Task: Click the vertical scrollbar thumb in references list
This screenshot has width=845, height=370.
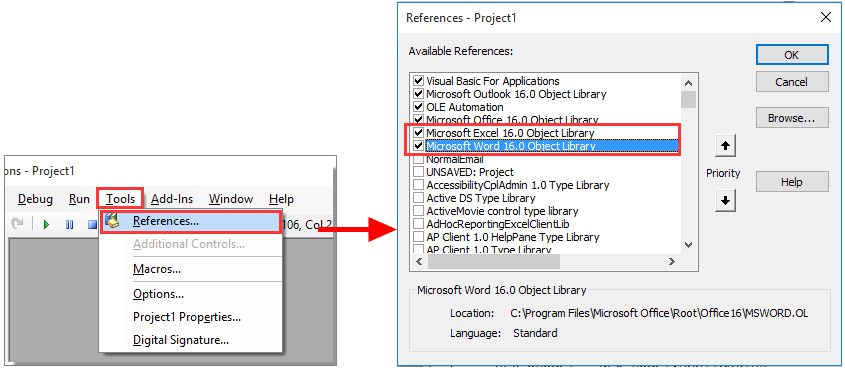Action: pyautogui.click(x=688, y=100)
